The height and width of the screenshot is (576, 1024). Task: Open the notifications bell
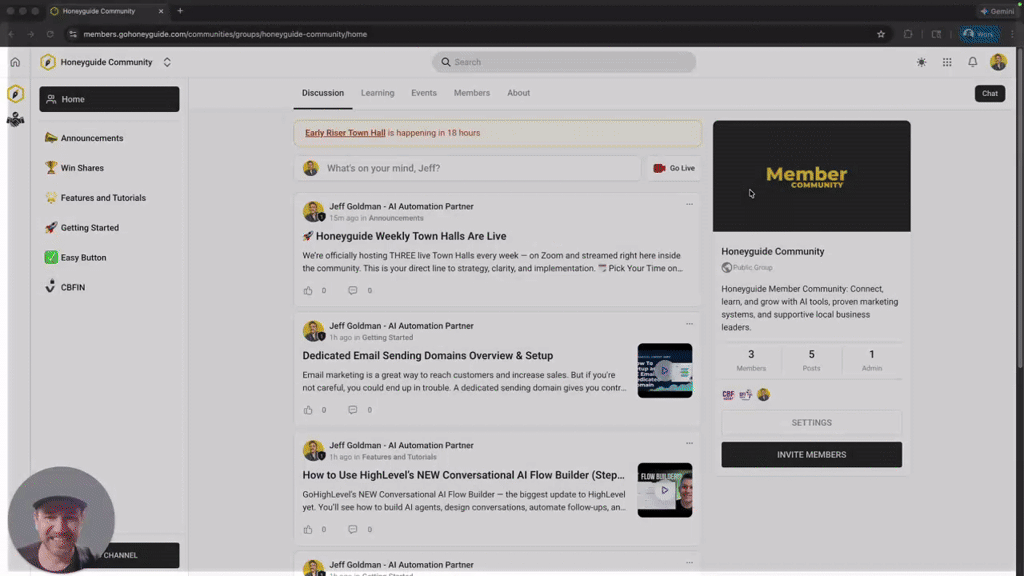(972, 62)
